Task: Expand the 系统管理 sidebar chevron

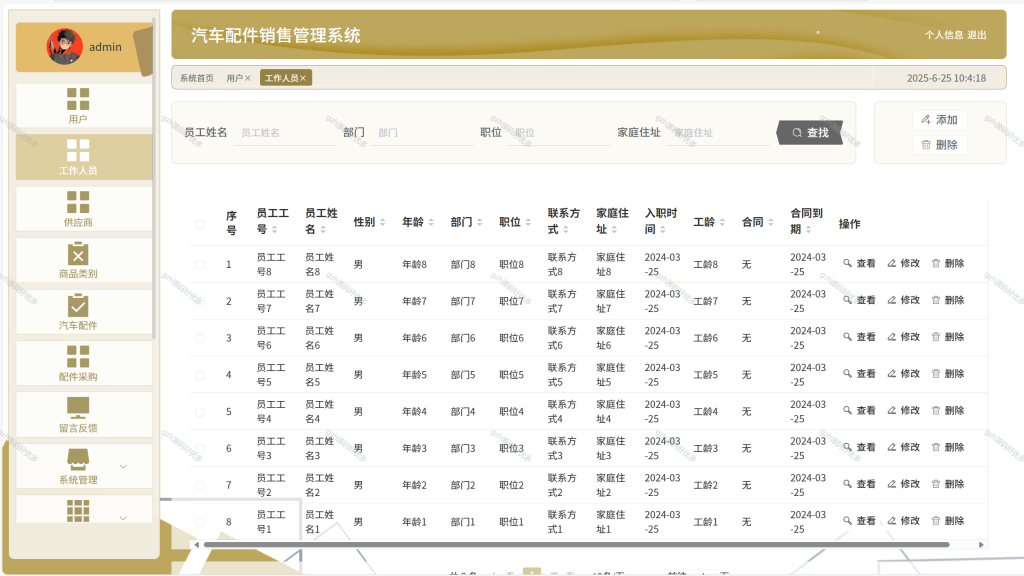Action: (x=123, y=466)
